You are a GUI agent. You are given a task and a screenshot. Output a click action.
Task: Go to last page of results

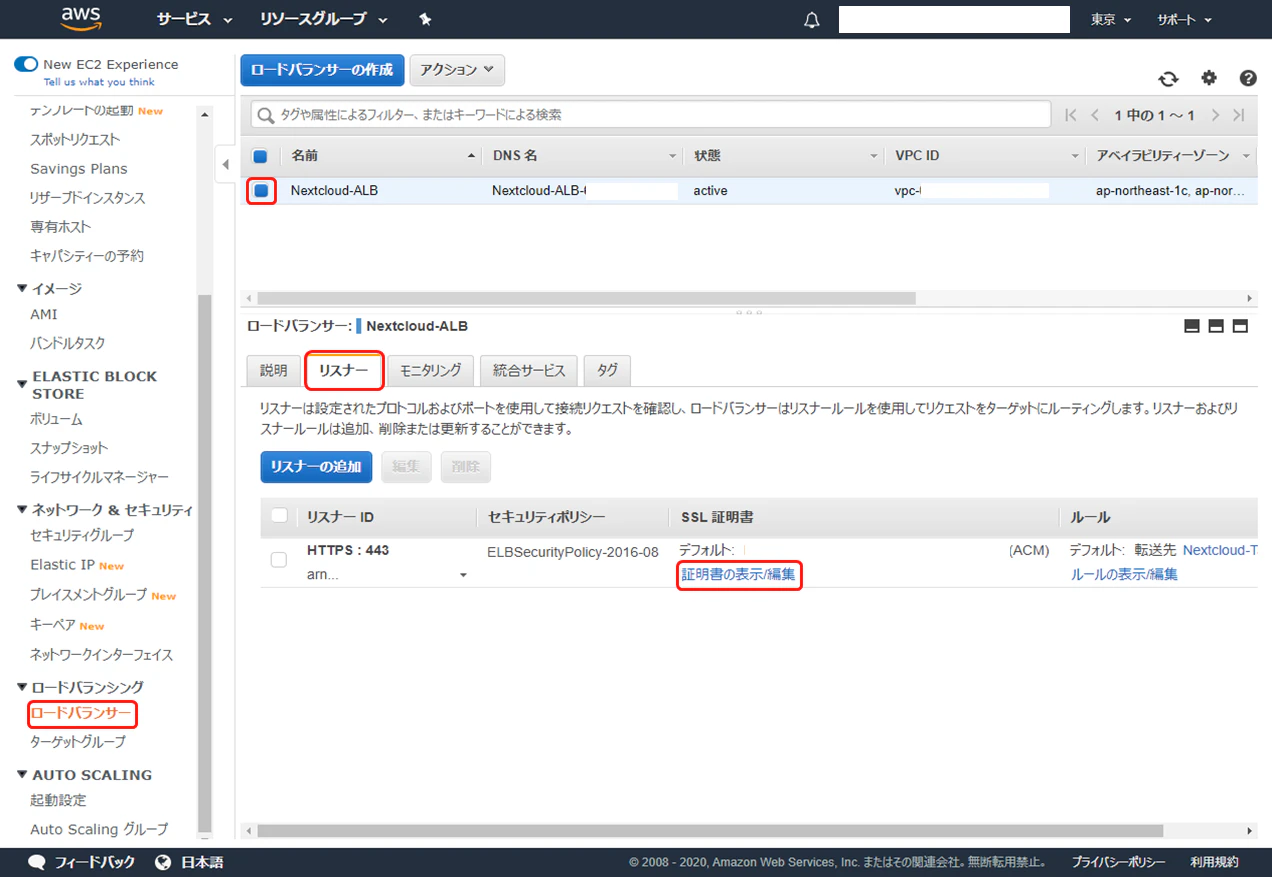pyautogui.click(x=1239, y=115)
